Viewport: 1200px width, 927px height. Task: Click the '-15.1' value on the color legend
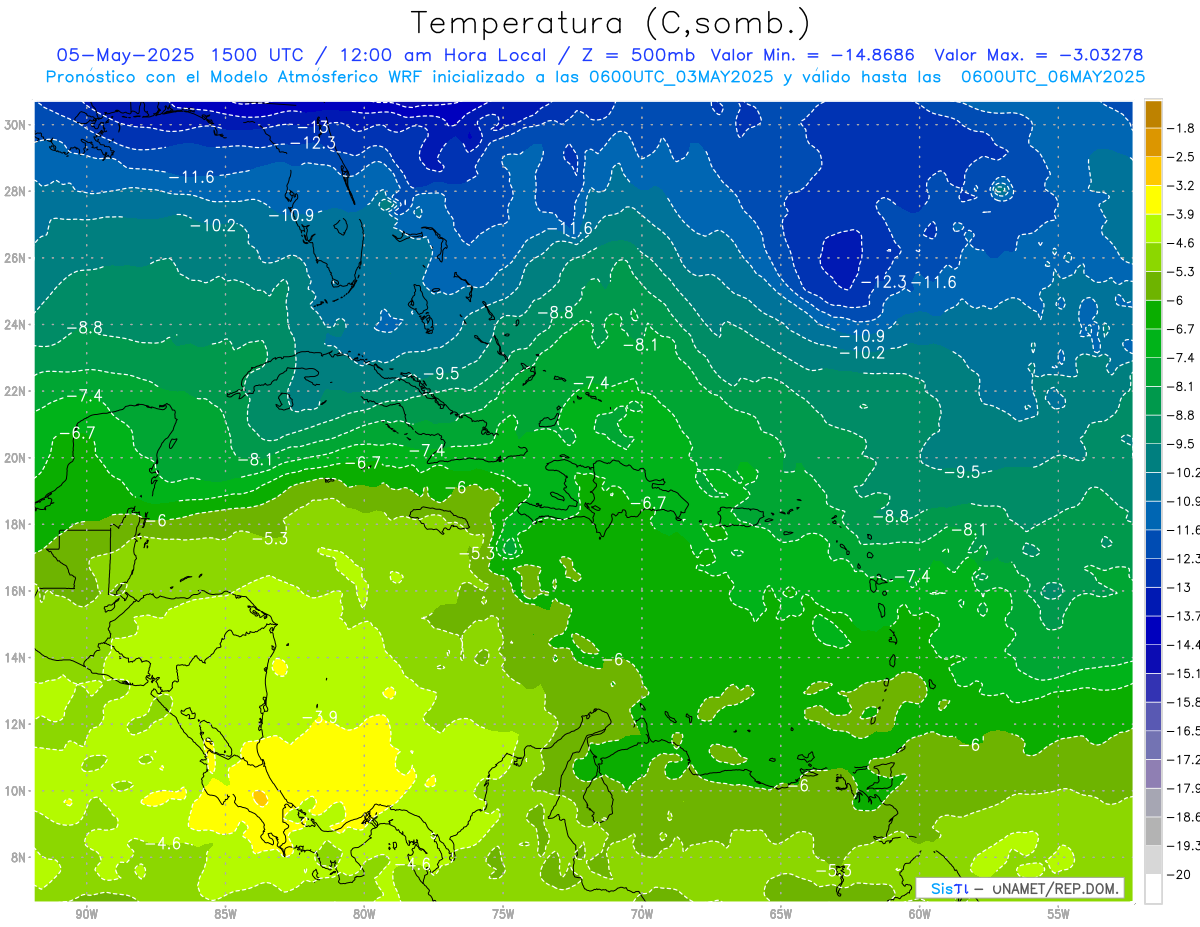1184,673
